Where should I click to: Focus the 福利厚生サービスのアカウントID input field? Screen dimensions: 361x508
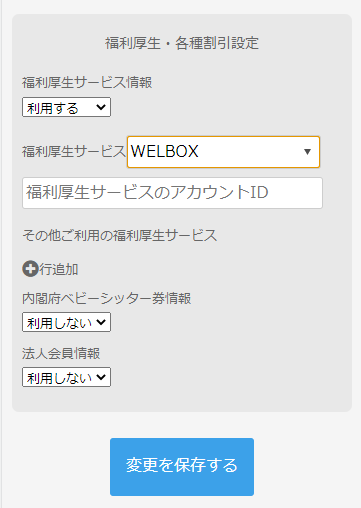[x=172, y=193]
